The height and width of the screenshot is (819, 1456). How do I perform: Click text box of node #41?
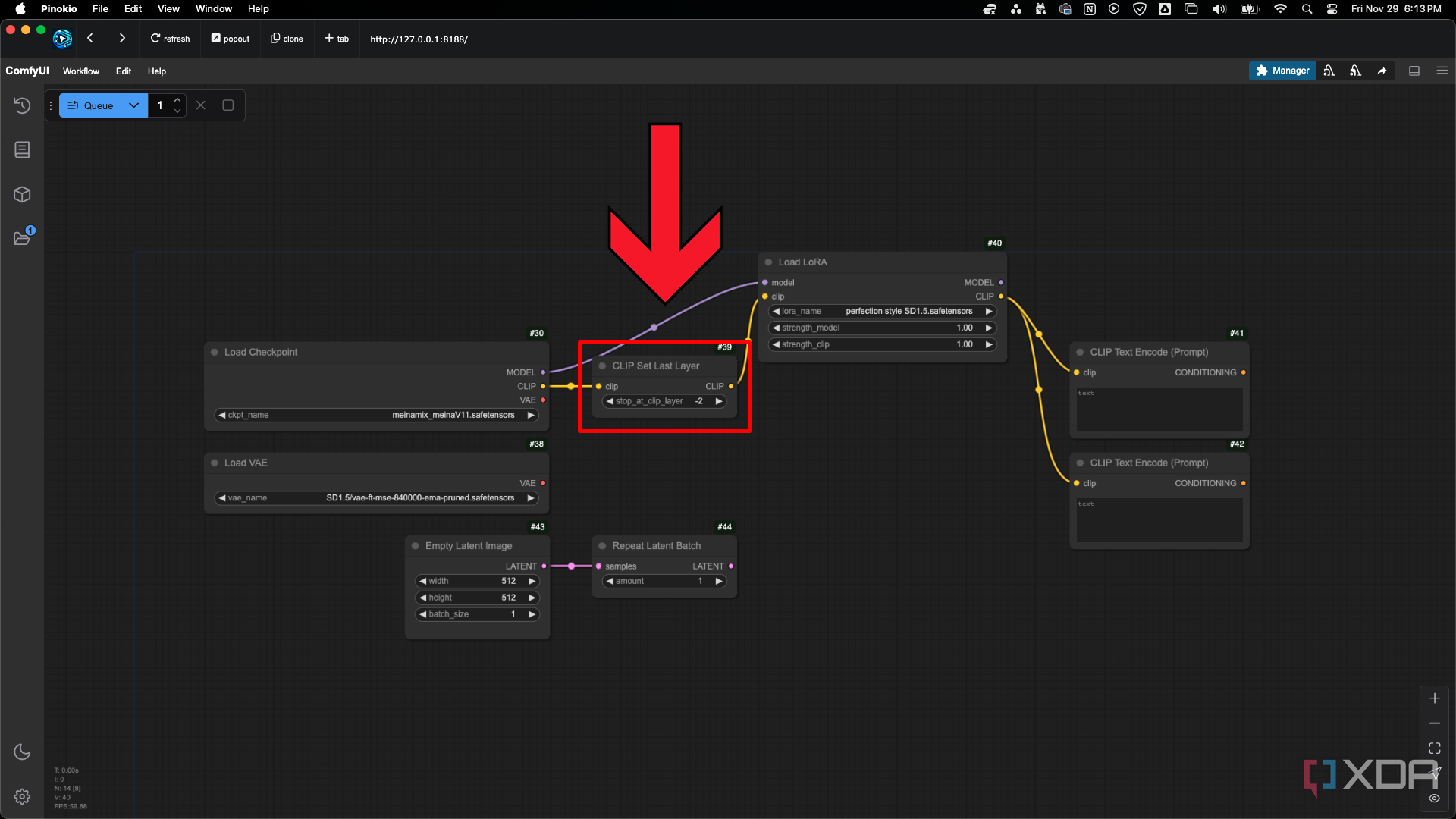tap(1159, 410)
